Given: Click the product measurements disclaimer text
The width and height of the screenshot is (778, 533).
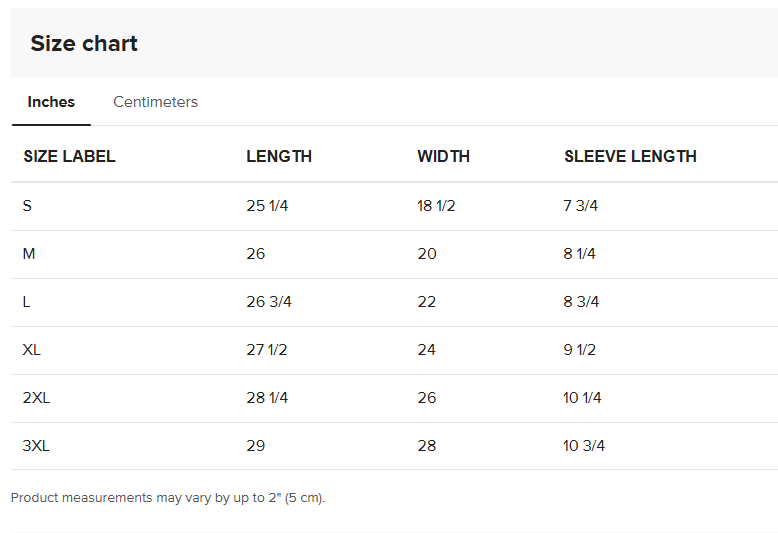Looking at the screenshot, I should (168, 498).
